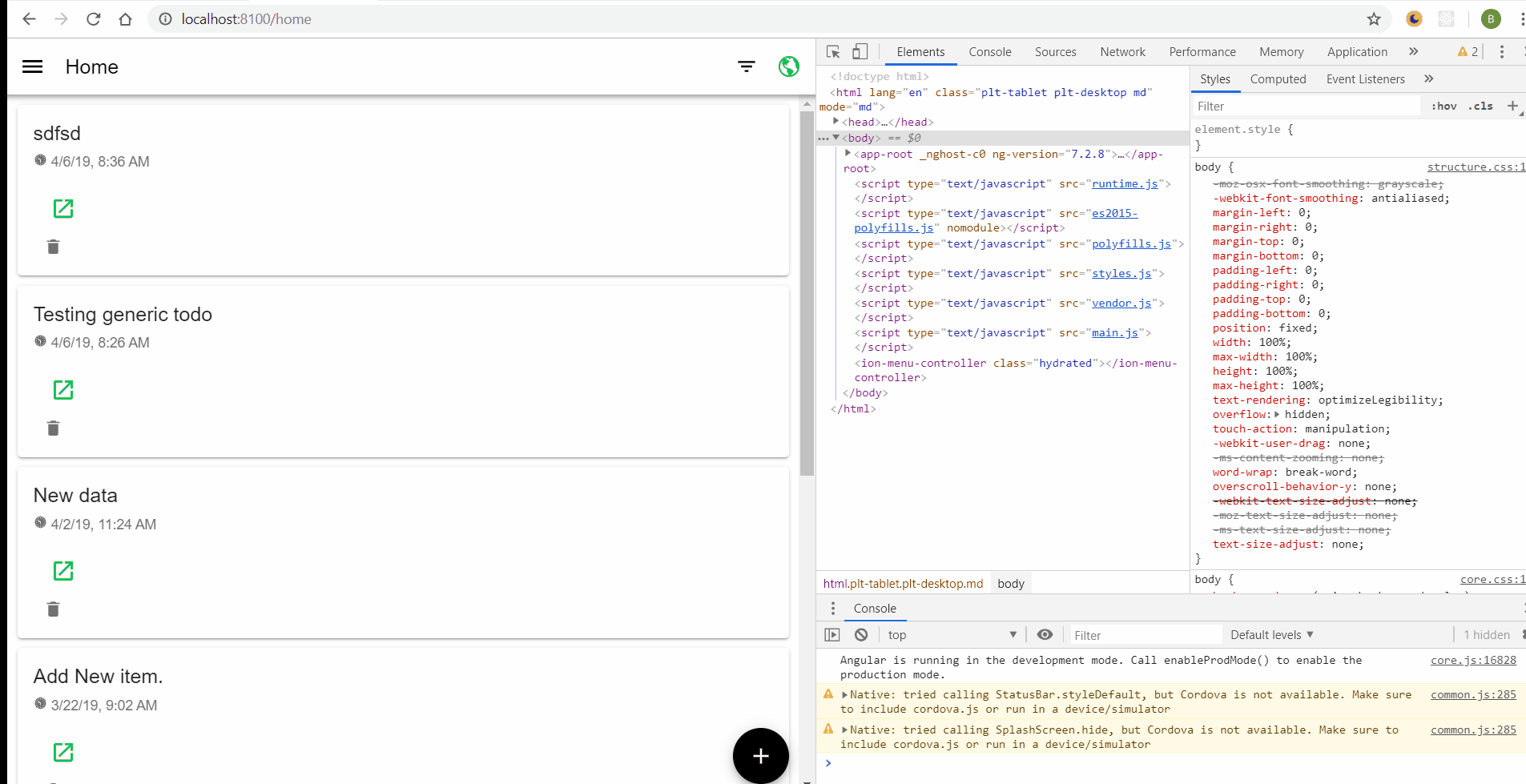Expand the app-root element node

(x=848, y=154)
